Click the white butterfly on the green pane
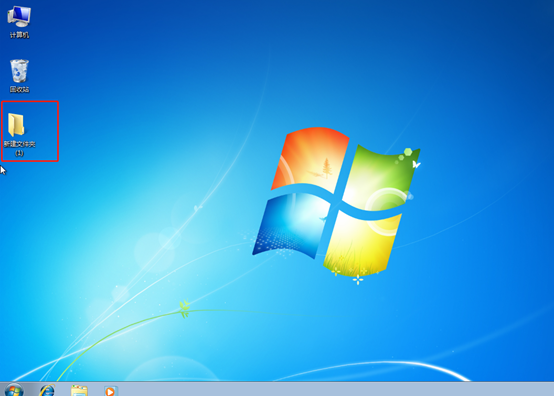 point(416,164)
